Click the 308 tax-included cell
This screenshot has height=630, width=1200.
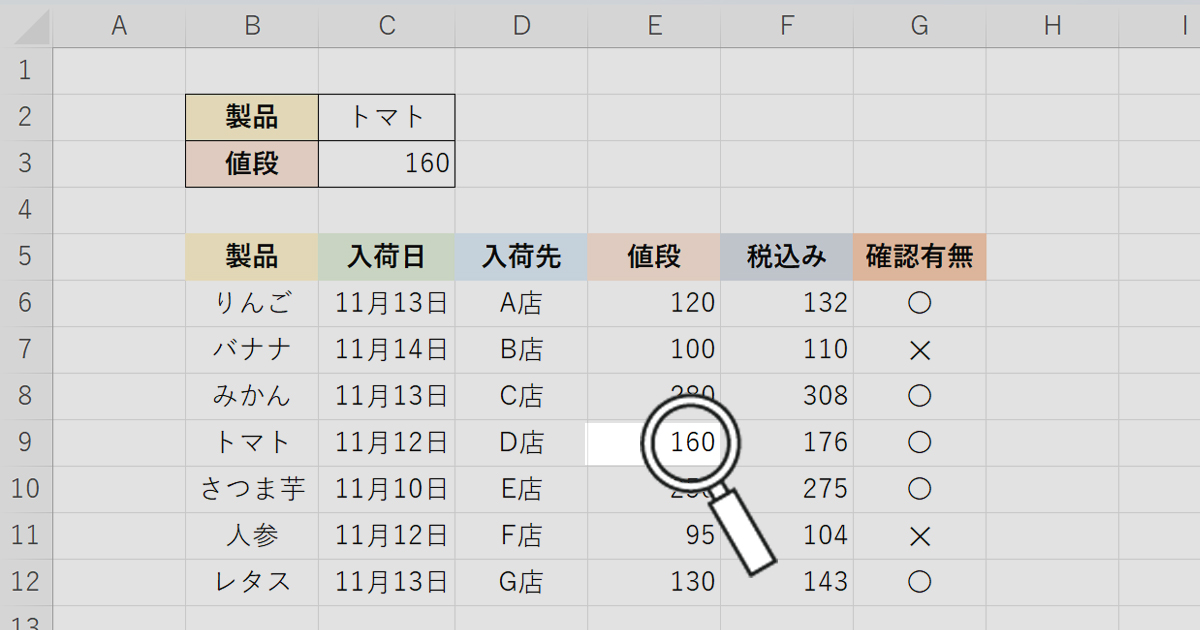point(787,396)
